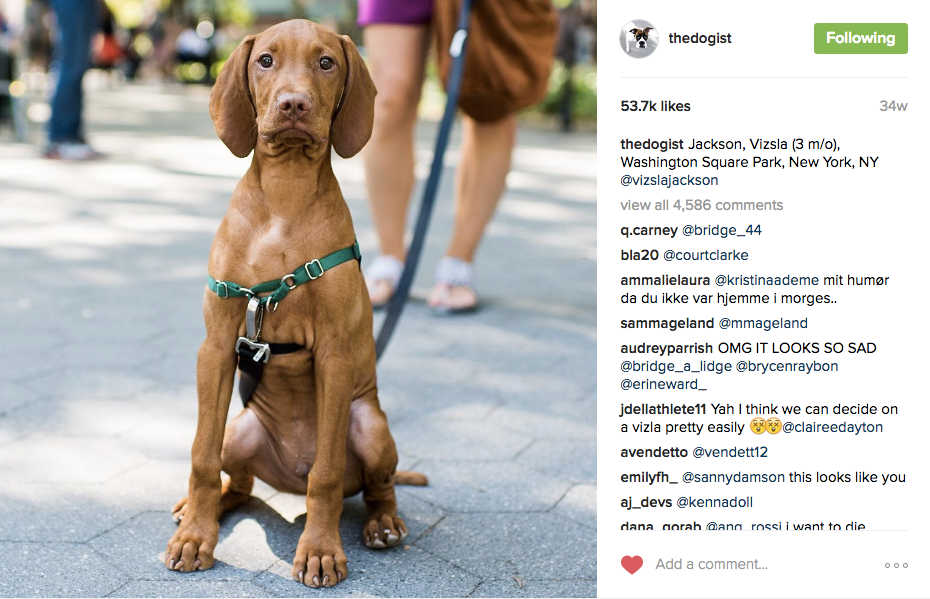This screenshot has height=599, width=930.
Task: Open thedogist username in the header
Action: click(700, 38)
